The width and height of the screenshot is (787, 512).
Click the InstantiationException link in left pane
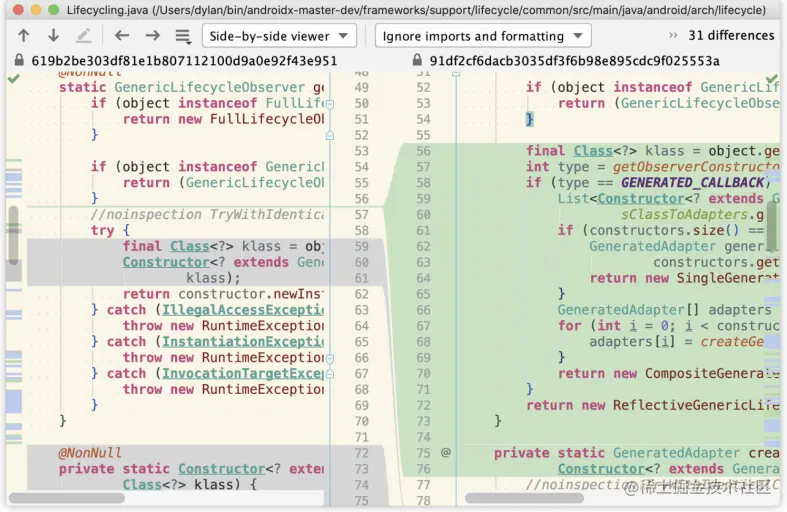[x=243, y=342]
